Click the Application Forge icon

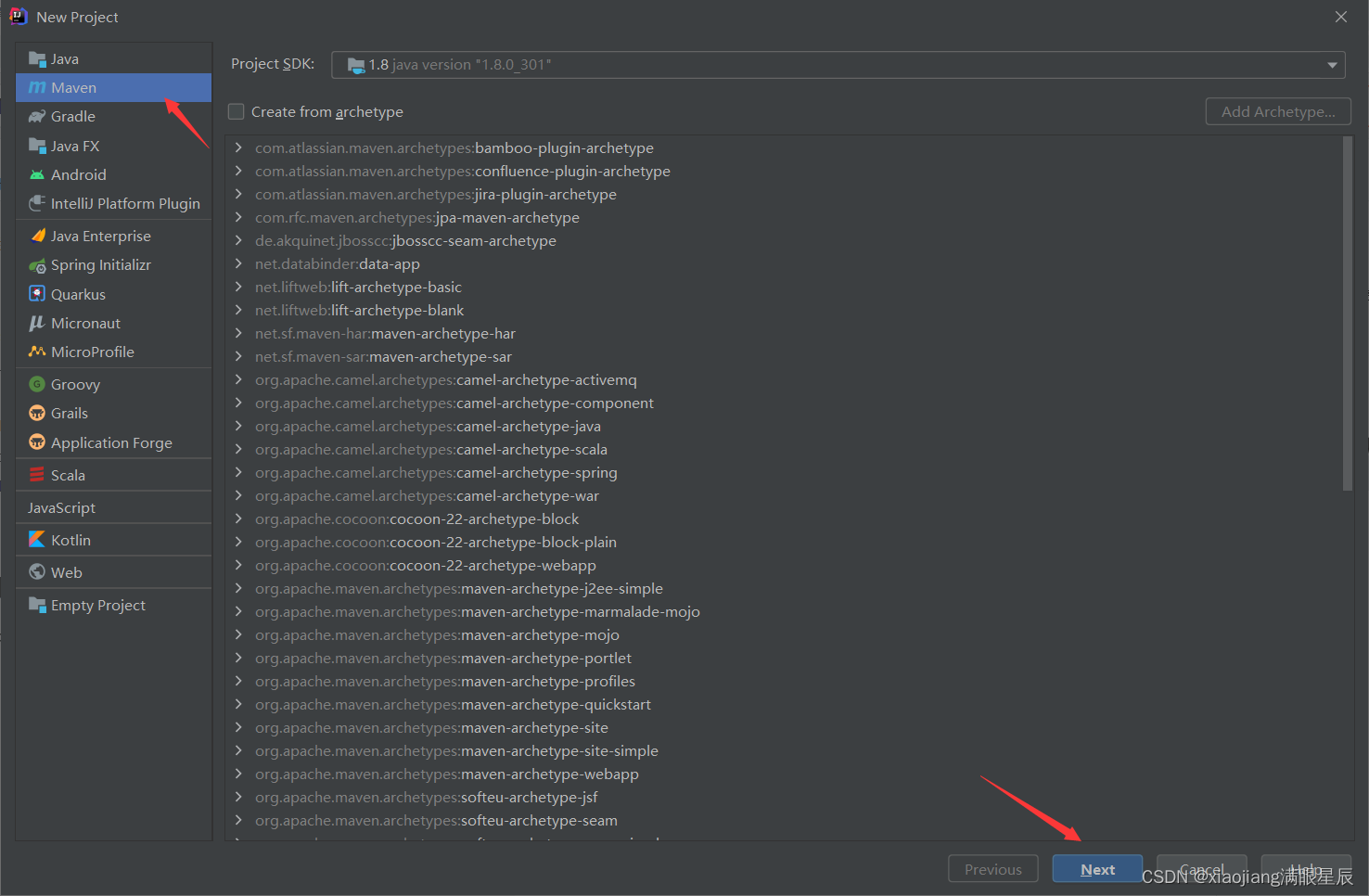coord(37,442)
